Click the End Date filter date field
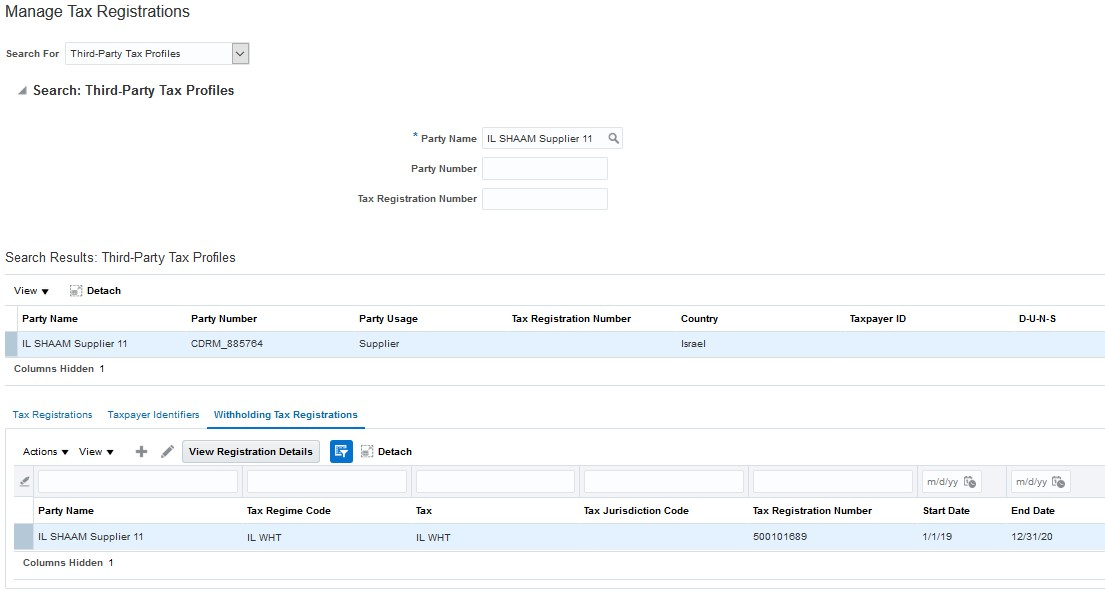The image size is (1105, 612). point(1032,482)
